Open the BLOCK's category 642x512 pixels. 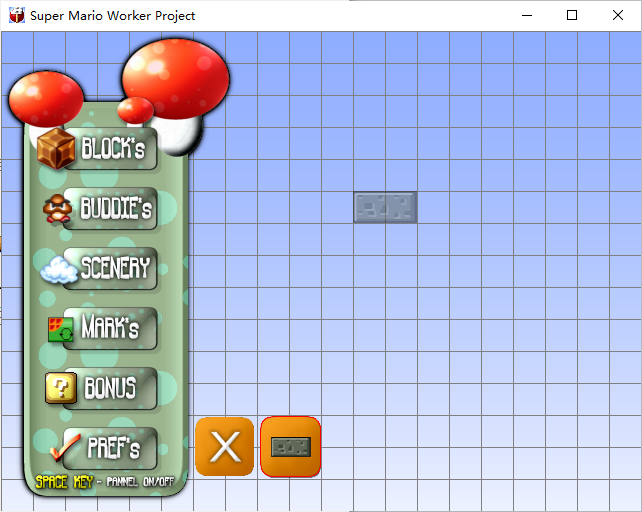[x=111, y=148]
